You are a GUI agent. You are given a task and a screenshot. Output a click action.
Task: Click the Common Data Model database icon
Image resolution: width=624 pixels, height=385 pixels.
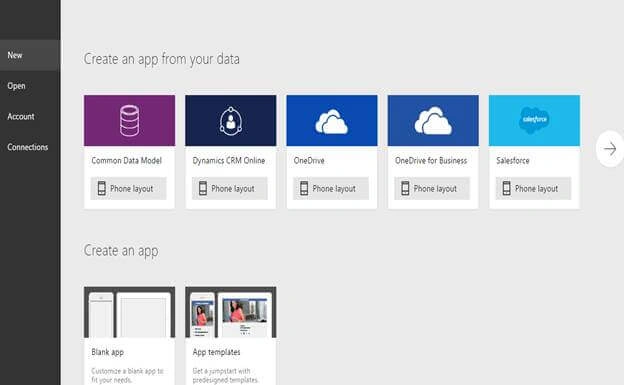[x=129, y=121]
